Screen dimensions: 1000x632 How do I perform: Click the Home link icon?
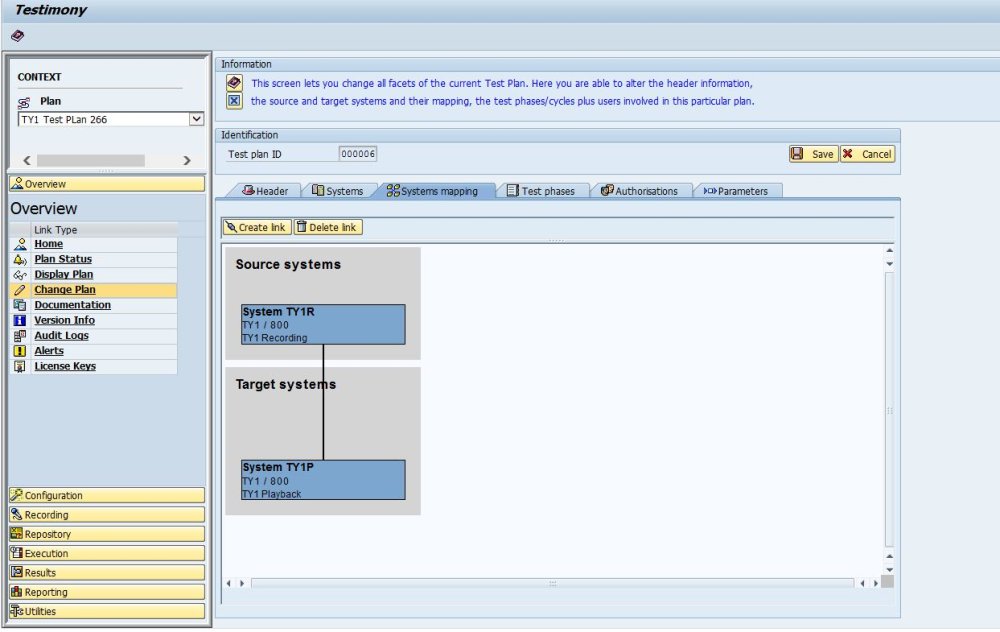(20, 244)
